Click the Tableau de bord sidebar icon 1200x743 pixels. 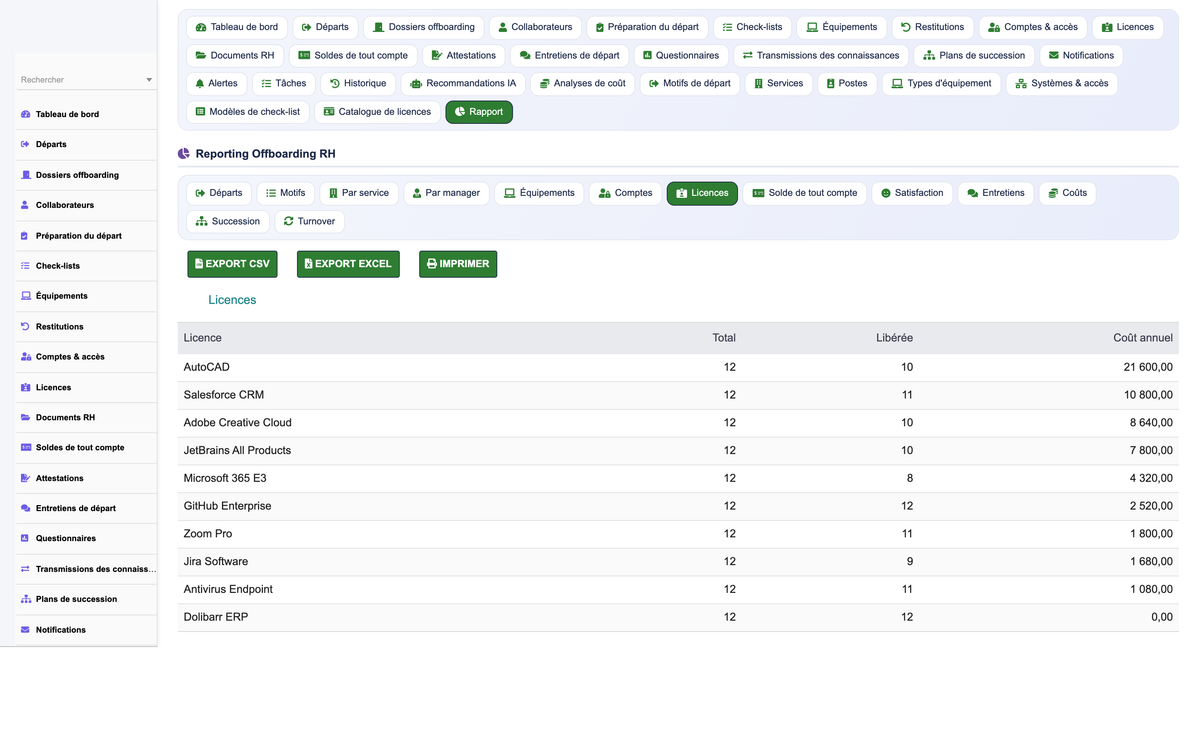[x=26, y=114]
